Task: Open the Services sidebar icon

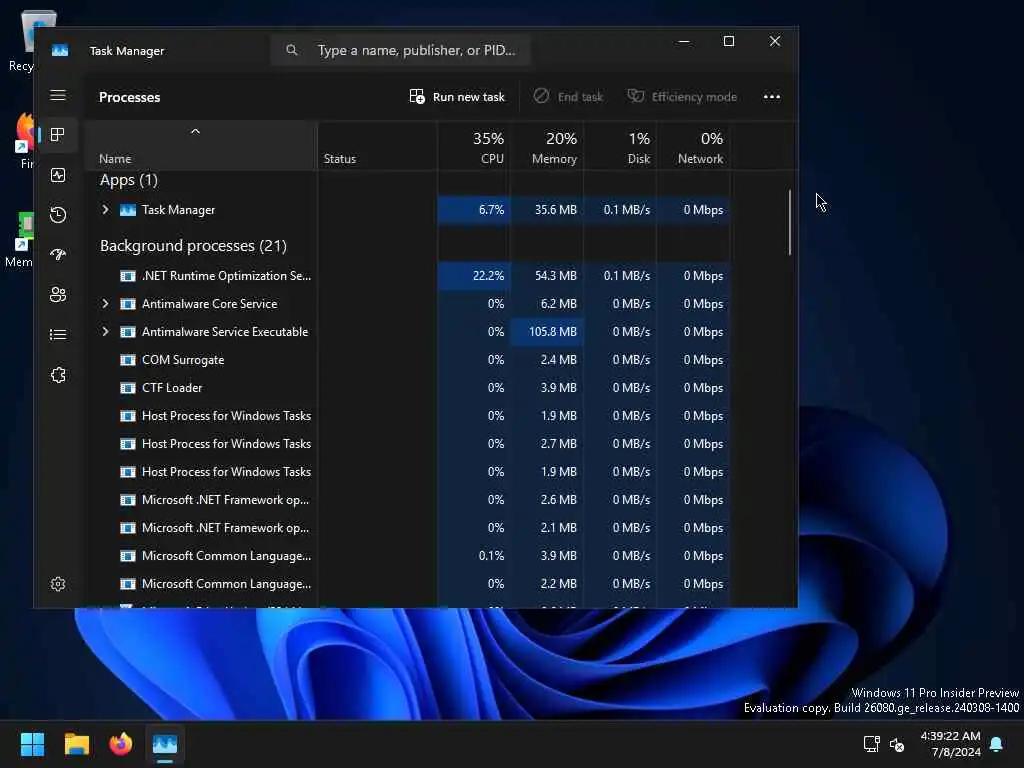Action: pos(58,375)
